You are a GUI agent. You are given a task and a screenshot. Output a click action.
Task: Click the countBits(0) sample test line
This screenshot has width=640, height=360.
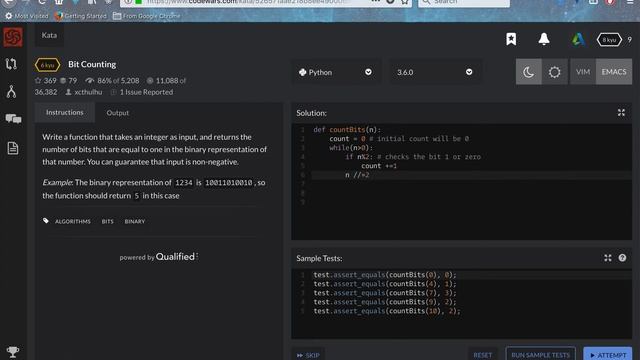coord(385,275)
